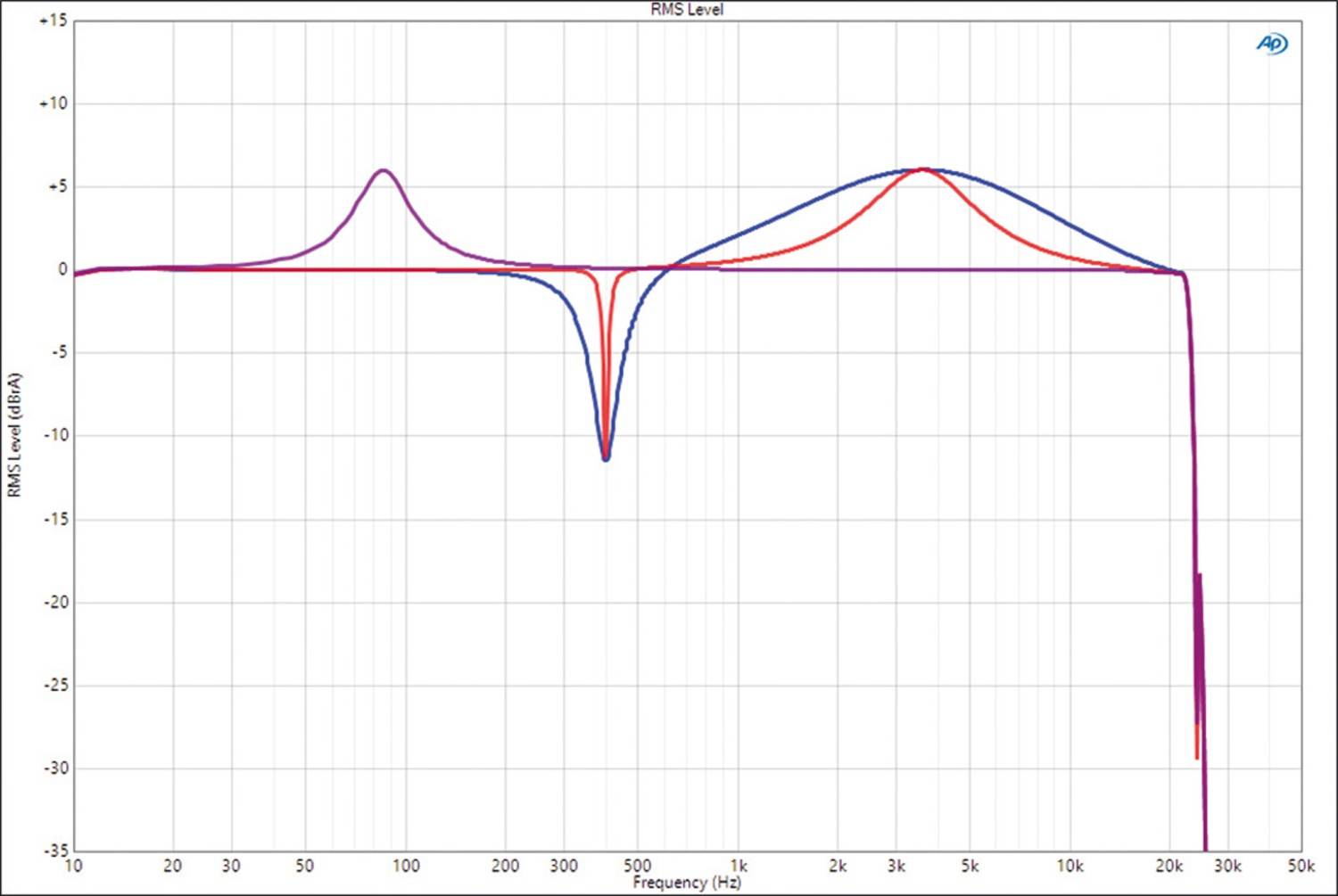This screenshot has width=1338, height=896.
Task: Click the RMS Level graph title
Action: pos(687,9)
